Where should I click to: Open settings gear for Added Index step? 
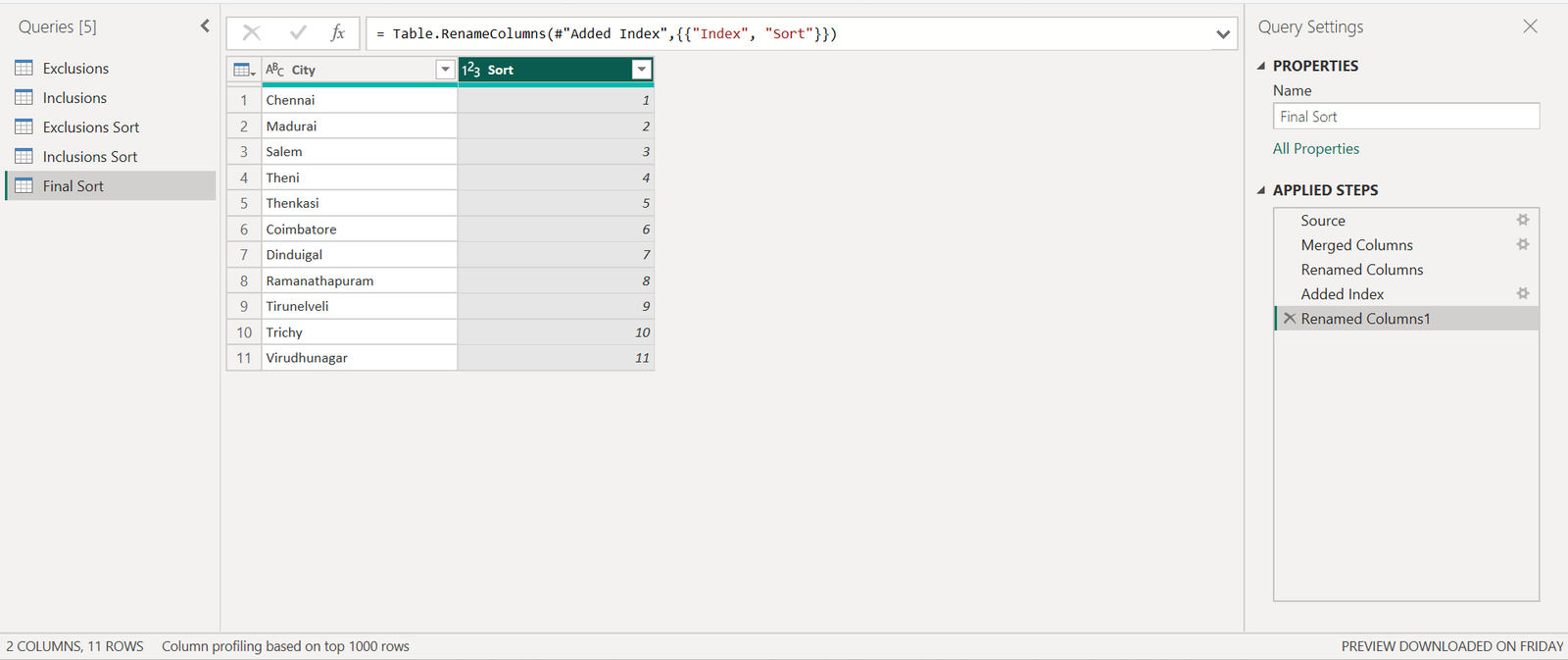(x=1523, y=293)
